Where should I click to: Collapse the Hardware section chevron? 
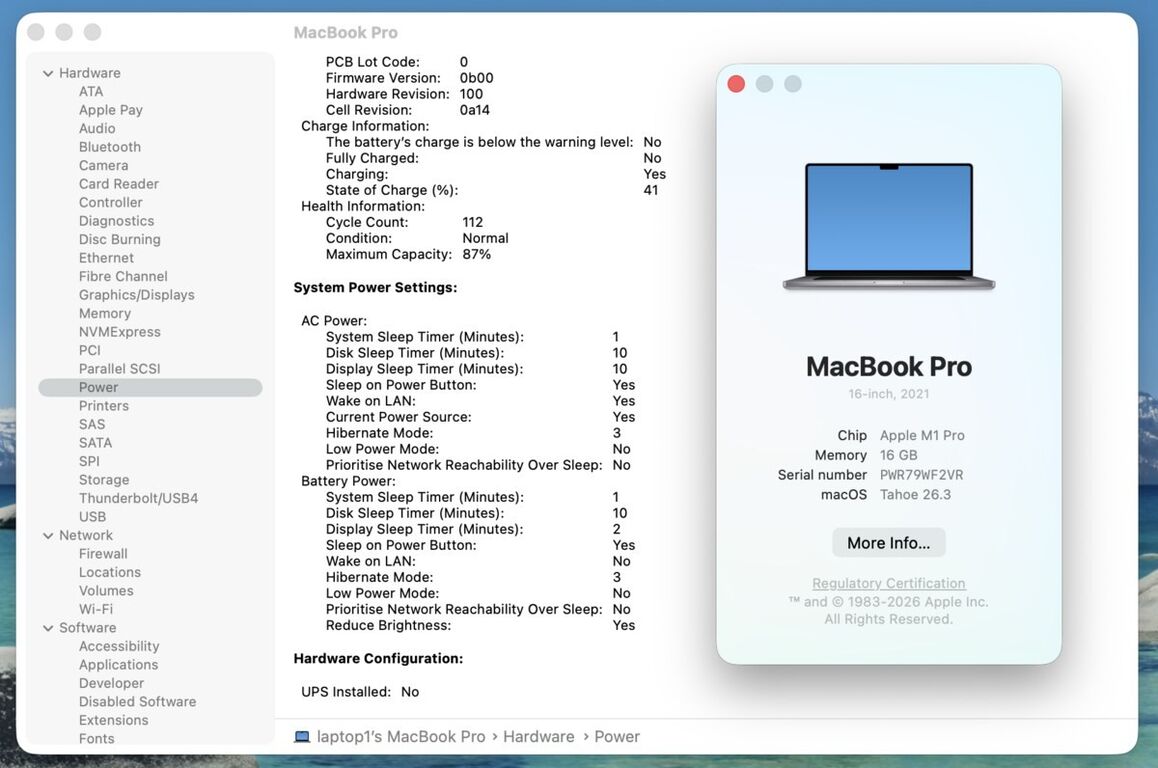(x=48, y=73)
